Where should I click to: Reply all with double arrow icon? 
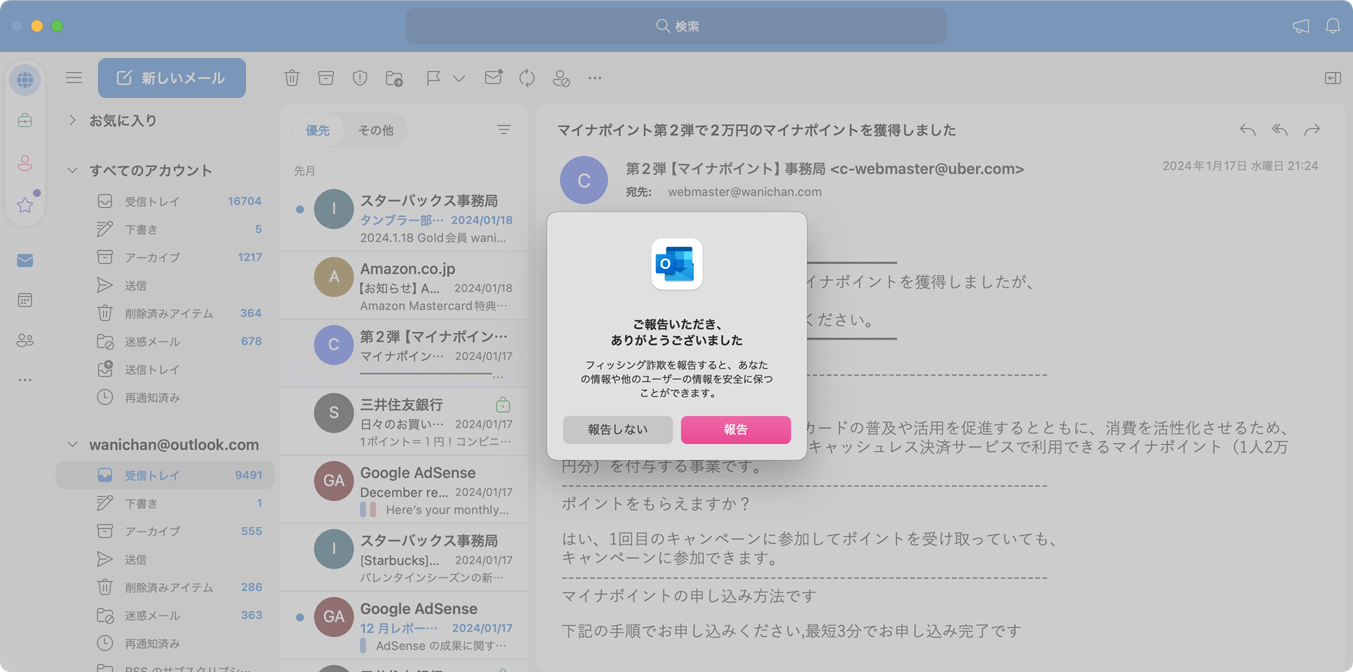[x=1279, y=130]
